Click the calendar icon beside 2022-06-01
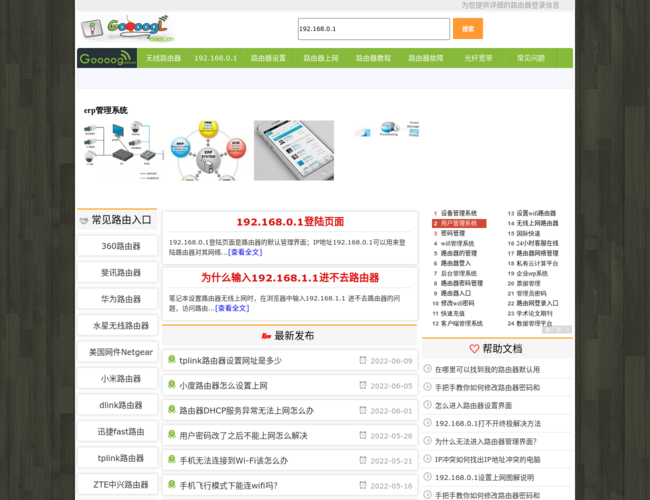 point(363,410)
